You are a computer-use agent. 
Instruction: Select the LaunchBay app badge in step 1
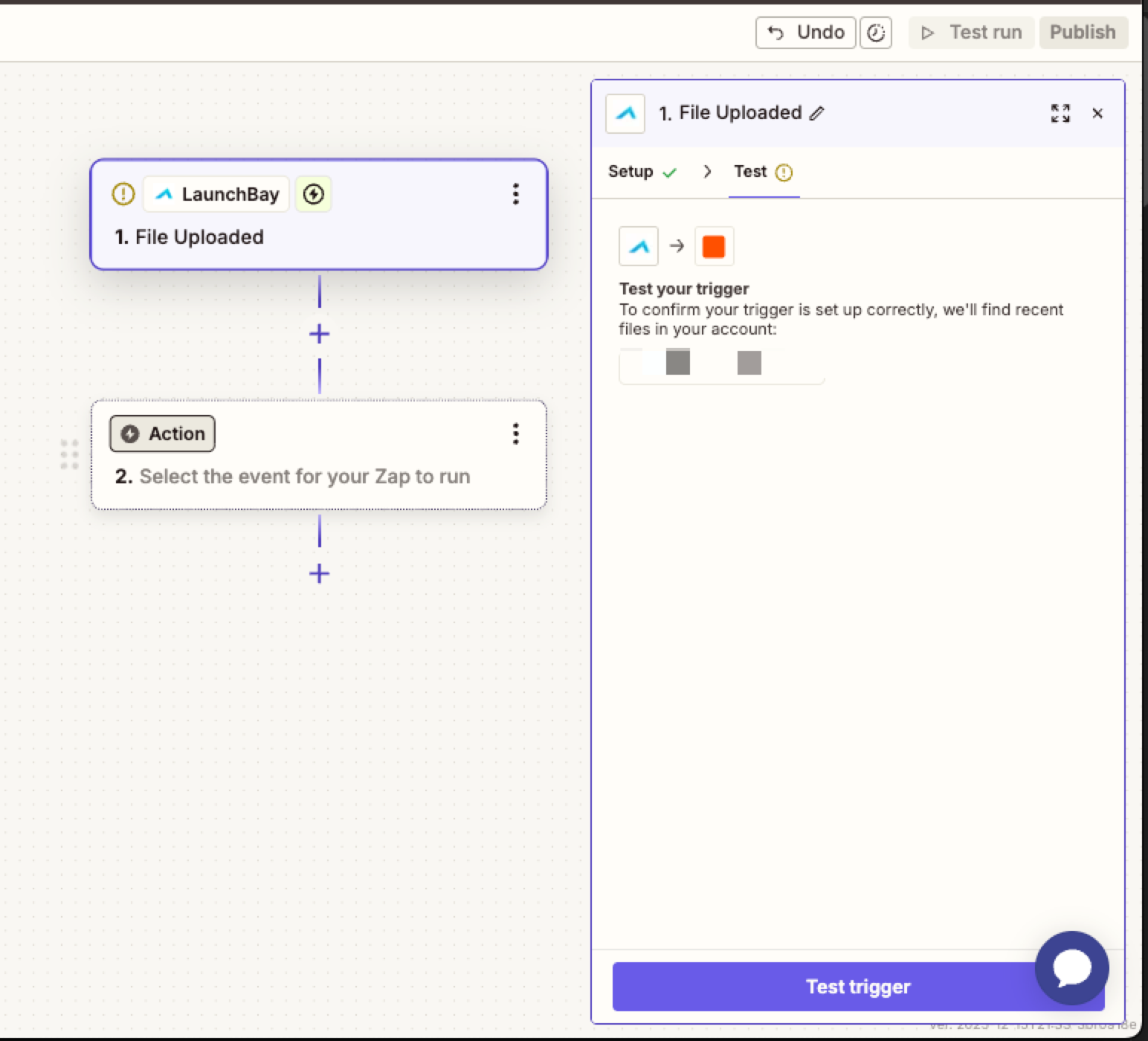[216, 194]
